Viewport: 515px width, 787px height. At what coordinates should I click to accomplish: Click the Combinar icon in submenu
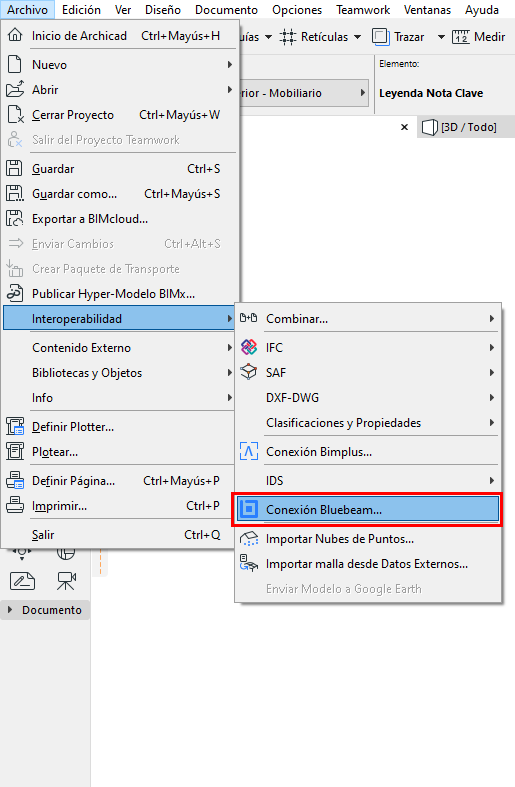click(x=248, y=318)
